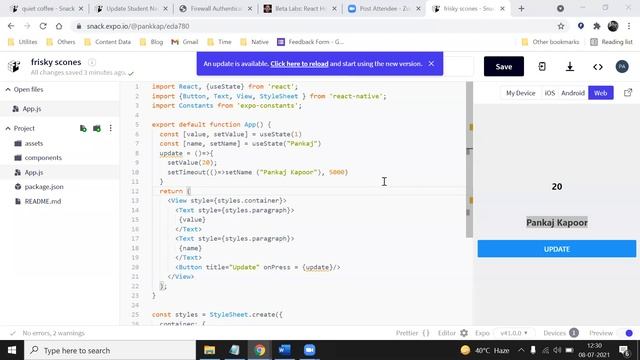Collapse the Open files section
Viewport: 640px width, 360px height.
tap(8, 89)
